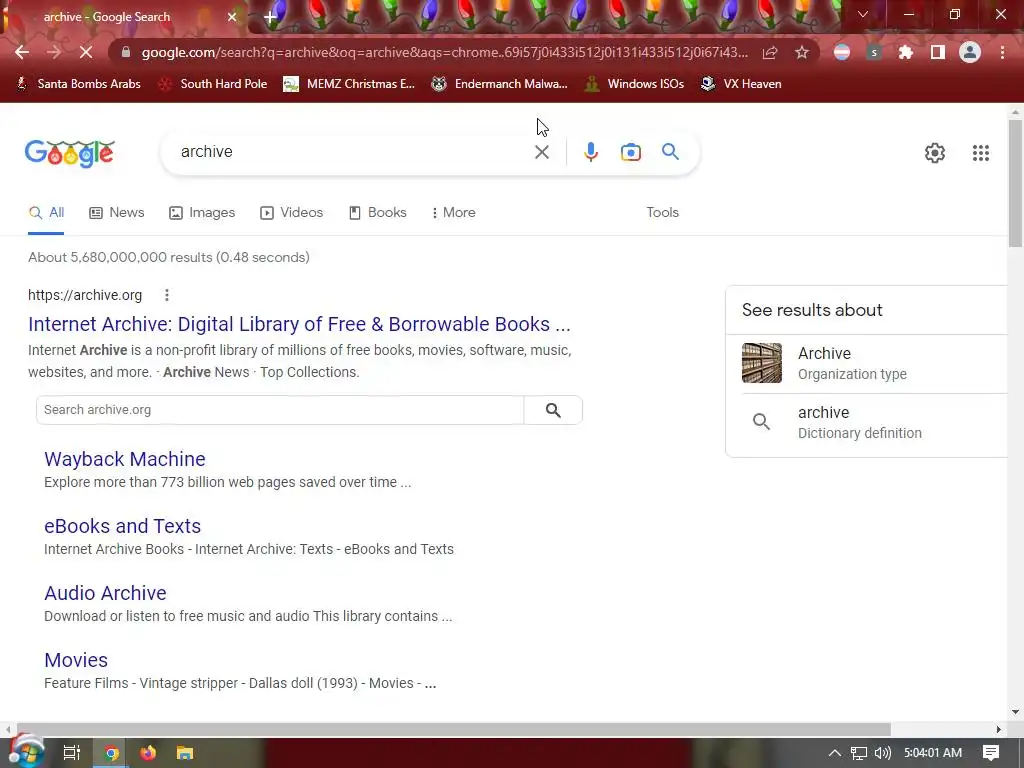The image size is (1024, 768).
Task: Switch to the News tab
Action: [117, 212]
